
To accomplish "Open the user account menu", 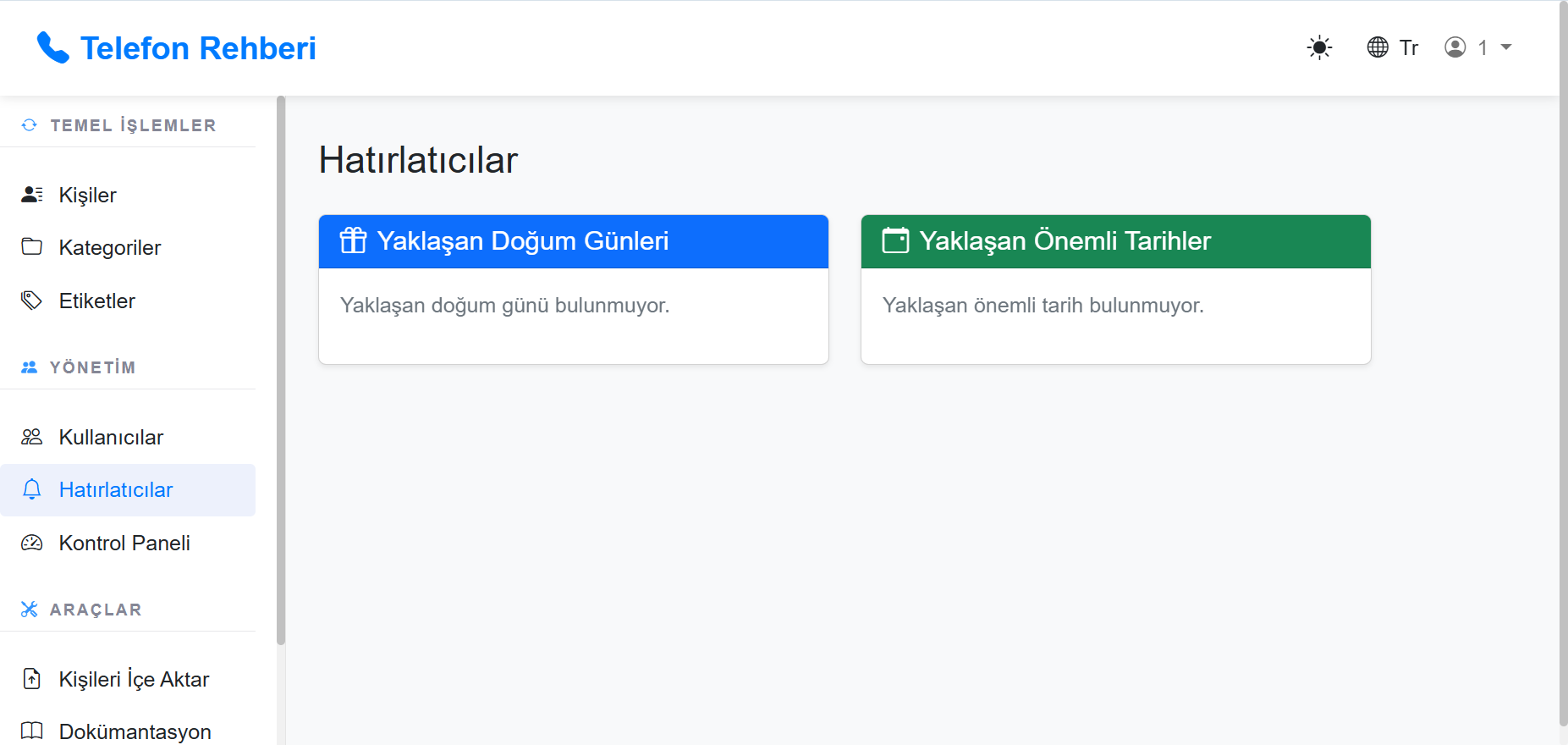I will pyautogui.click(x=1455, y=47).
